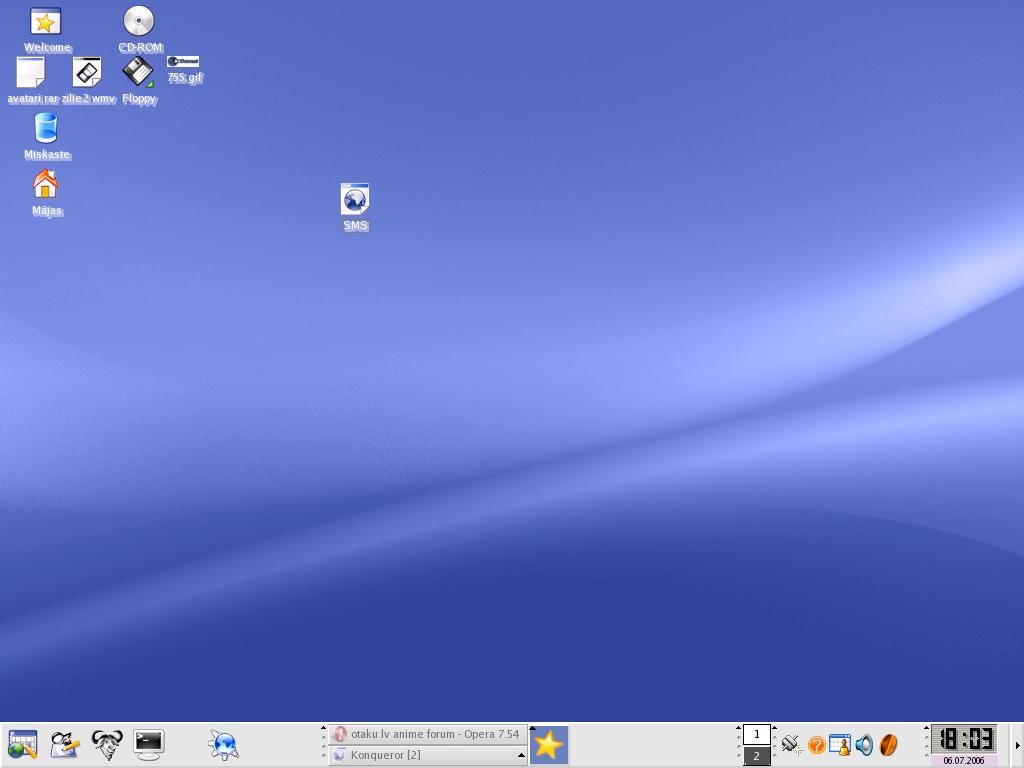This screenshot has height=768, width=1024.
Task: Click the 18:03 digital clock
Action: [964, 739]
